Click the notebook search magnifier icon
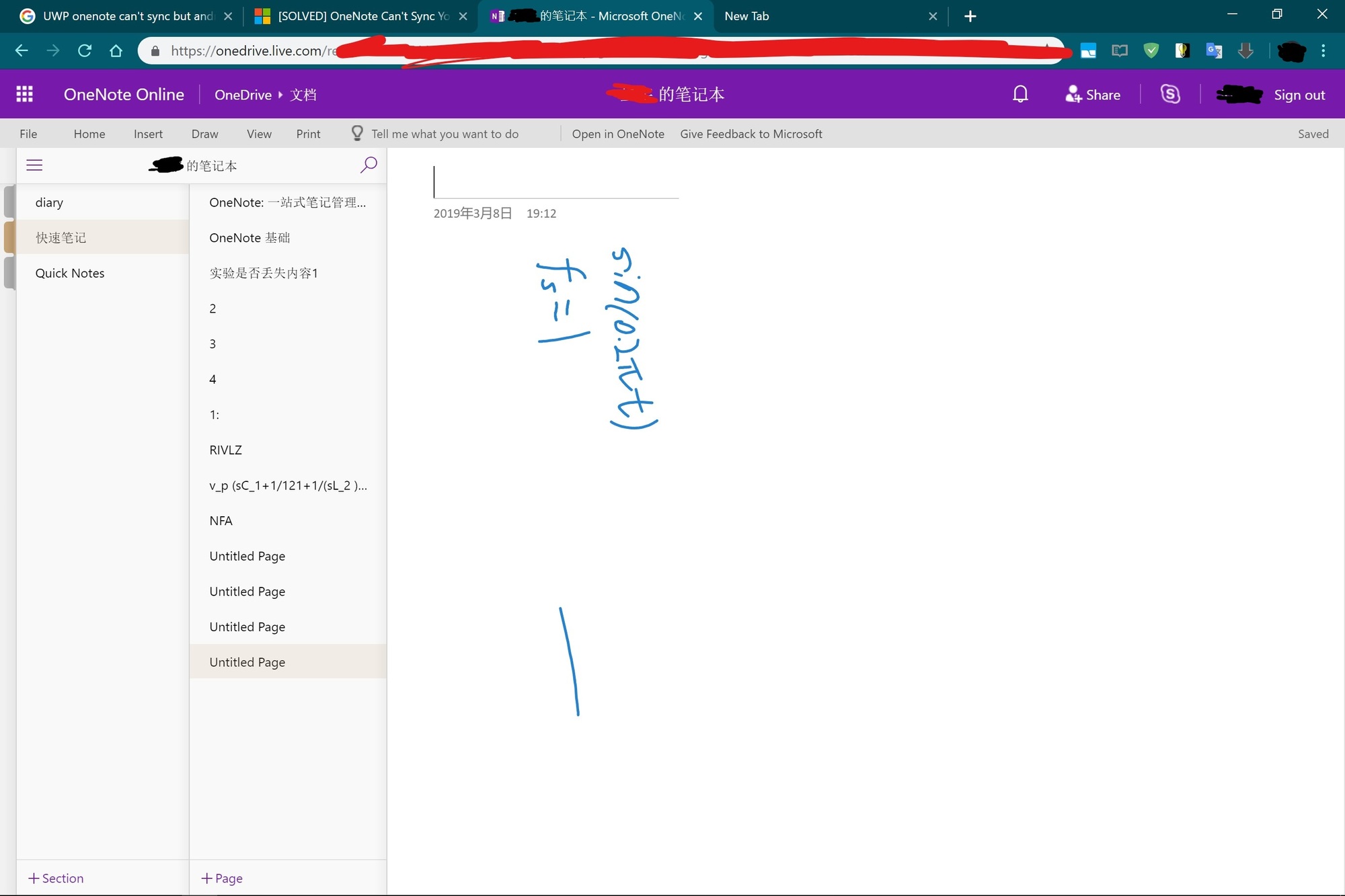 coord(369,165)
